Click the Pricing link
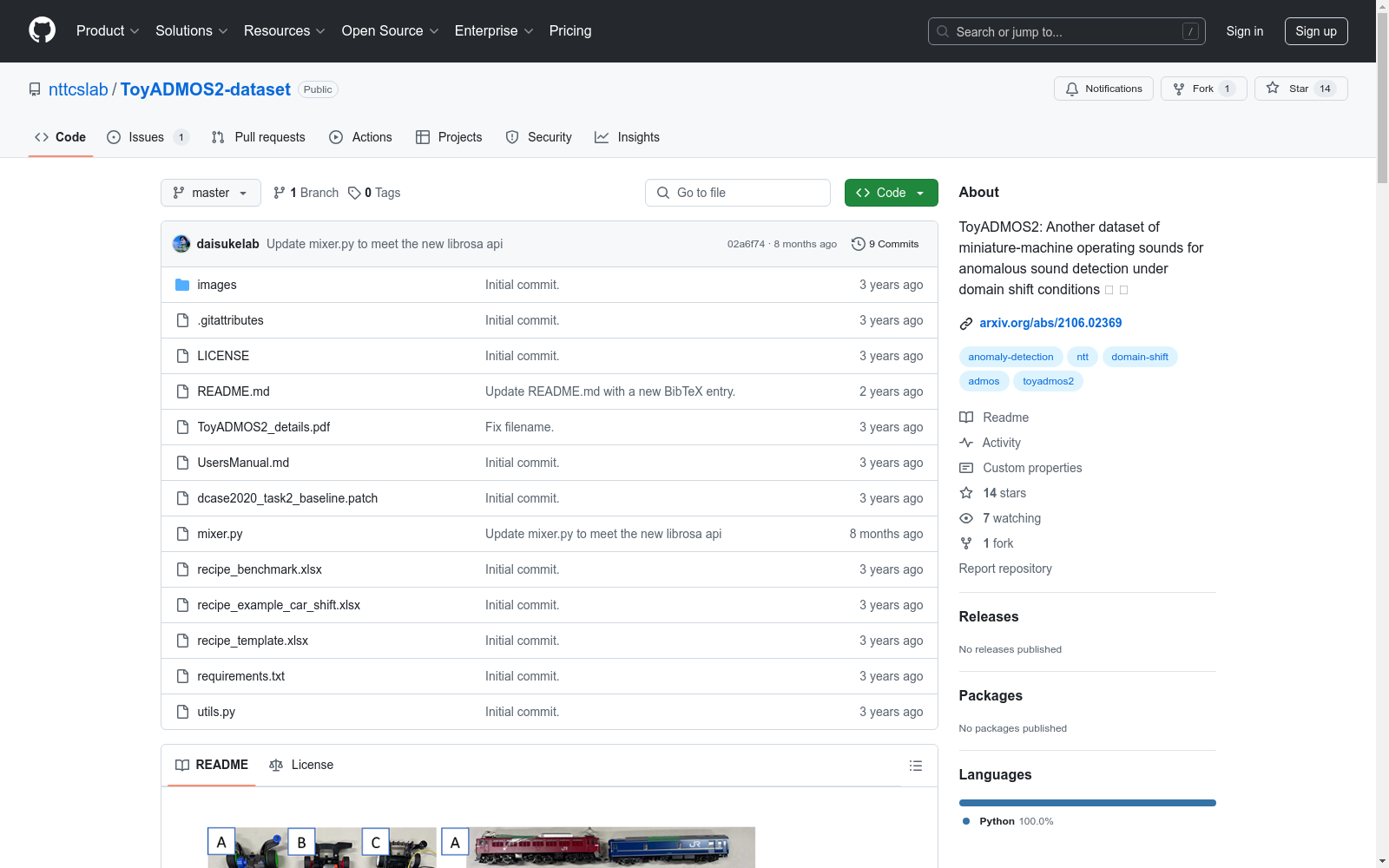This screenshot has width=1389, height=868. [570, 30]
